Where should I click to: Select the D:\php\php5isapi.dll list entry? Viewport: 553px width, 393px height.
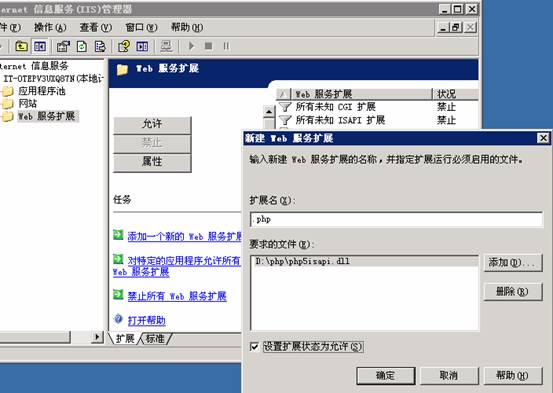tap(364, 261)
